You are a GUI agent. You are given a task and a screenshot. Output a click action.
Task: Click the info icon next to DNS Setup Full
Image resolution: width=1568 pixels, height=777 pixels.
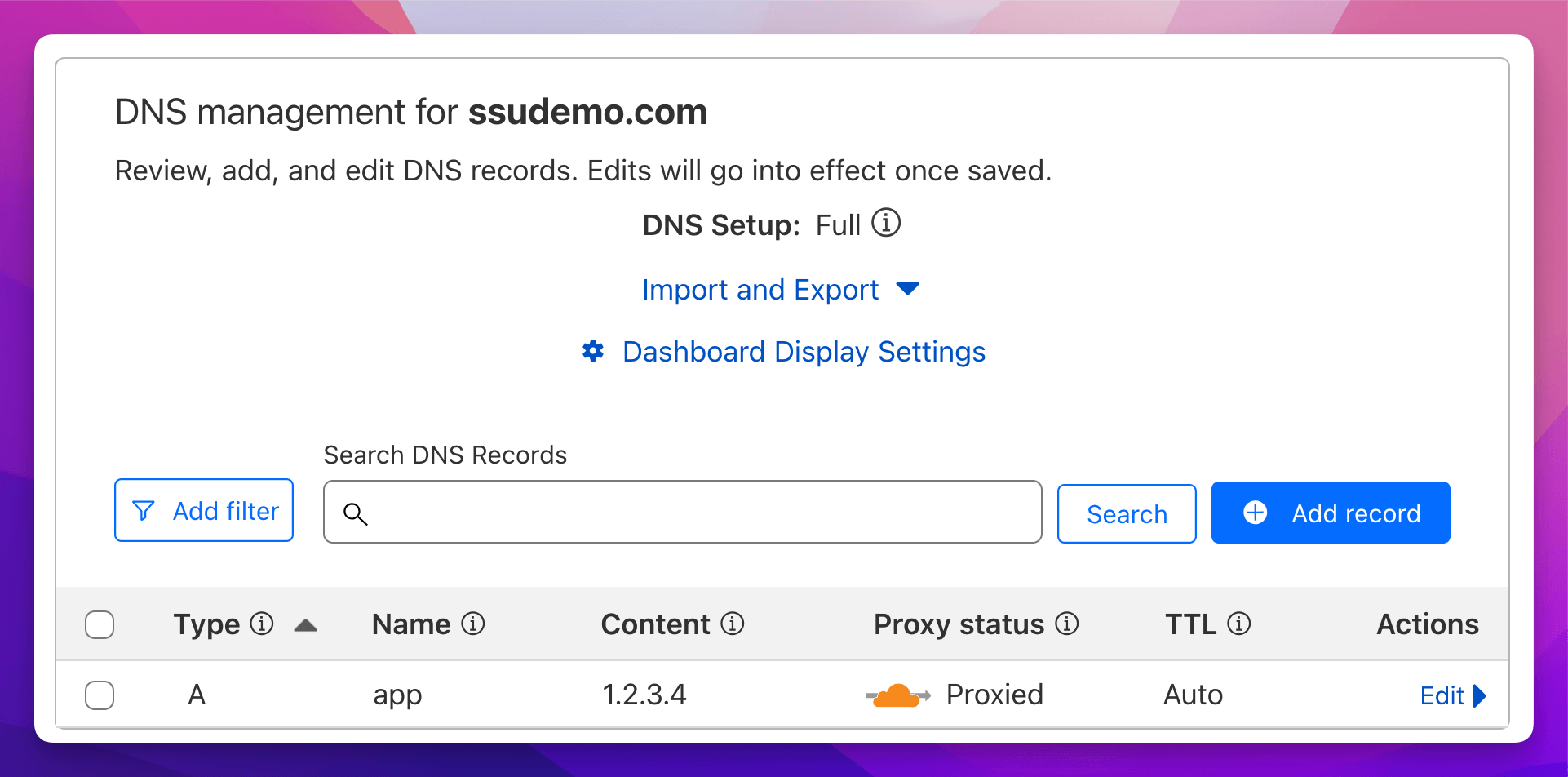[x=888, y=222]
